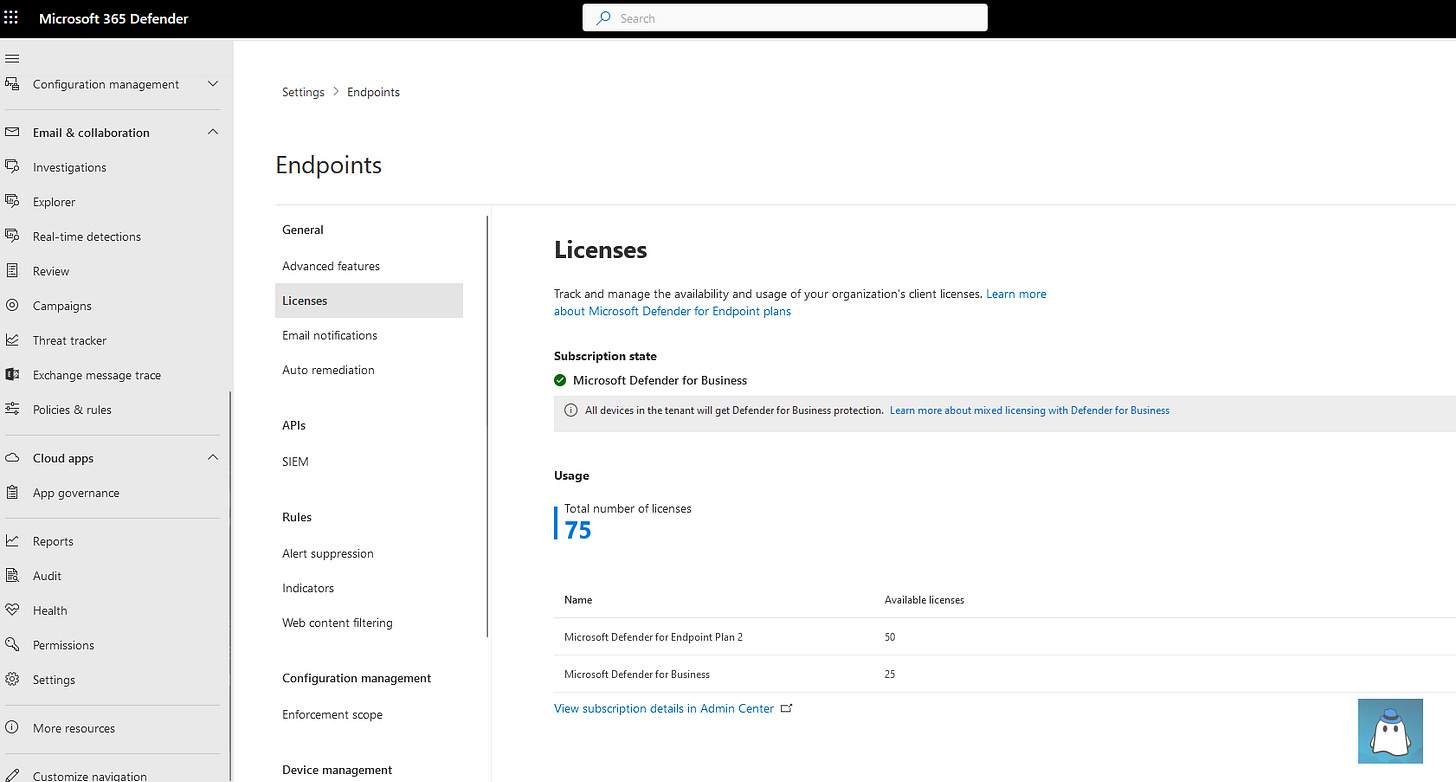Select Licenses in Endpoints settings menu
The image size is (1456, 782).
(x=369, y=301)
